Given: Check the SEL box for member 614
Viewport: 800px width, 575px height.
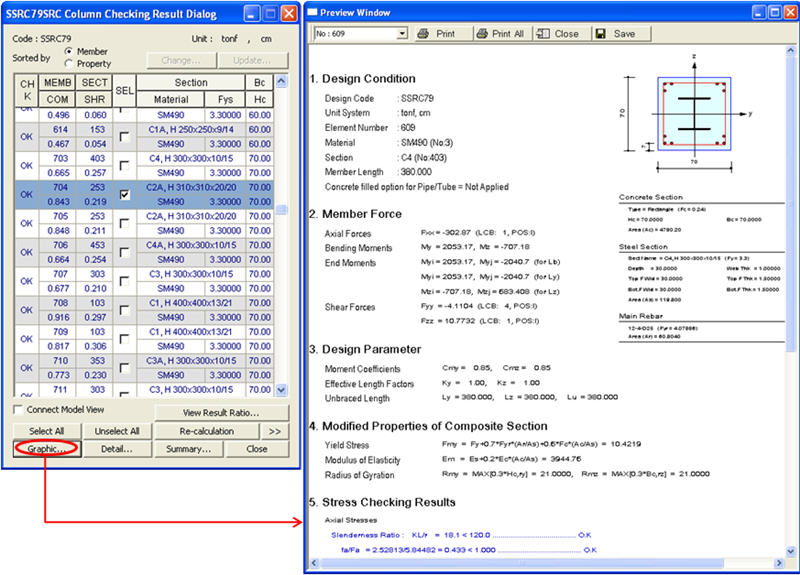Looking at the screenshot, I should (x=124, y=137).
